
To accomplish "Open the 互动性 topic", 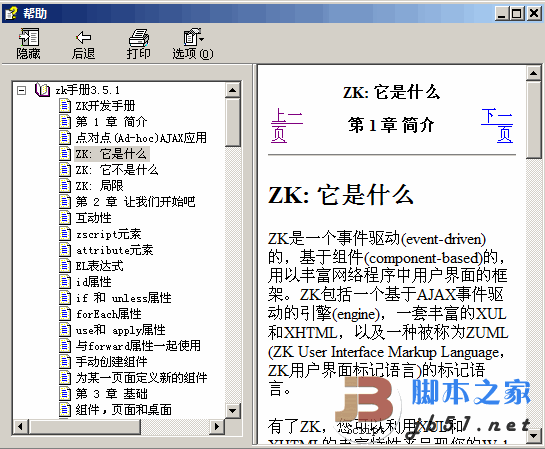I will [93, 218].
